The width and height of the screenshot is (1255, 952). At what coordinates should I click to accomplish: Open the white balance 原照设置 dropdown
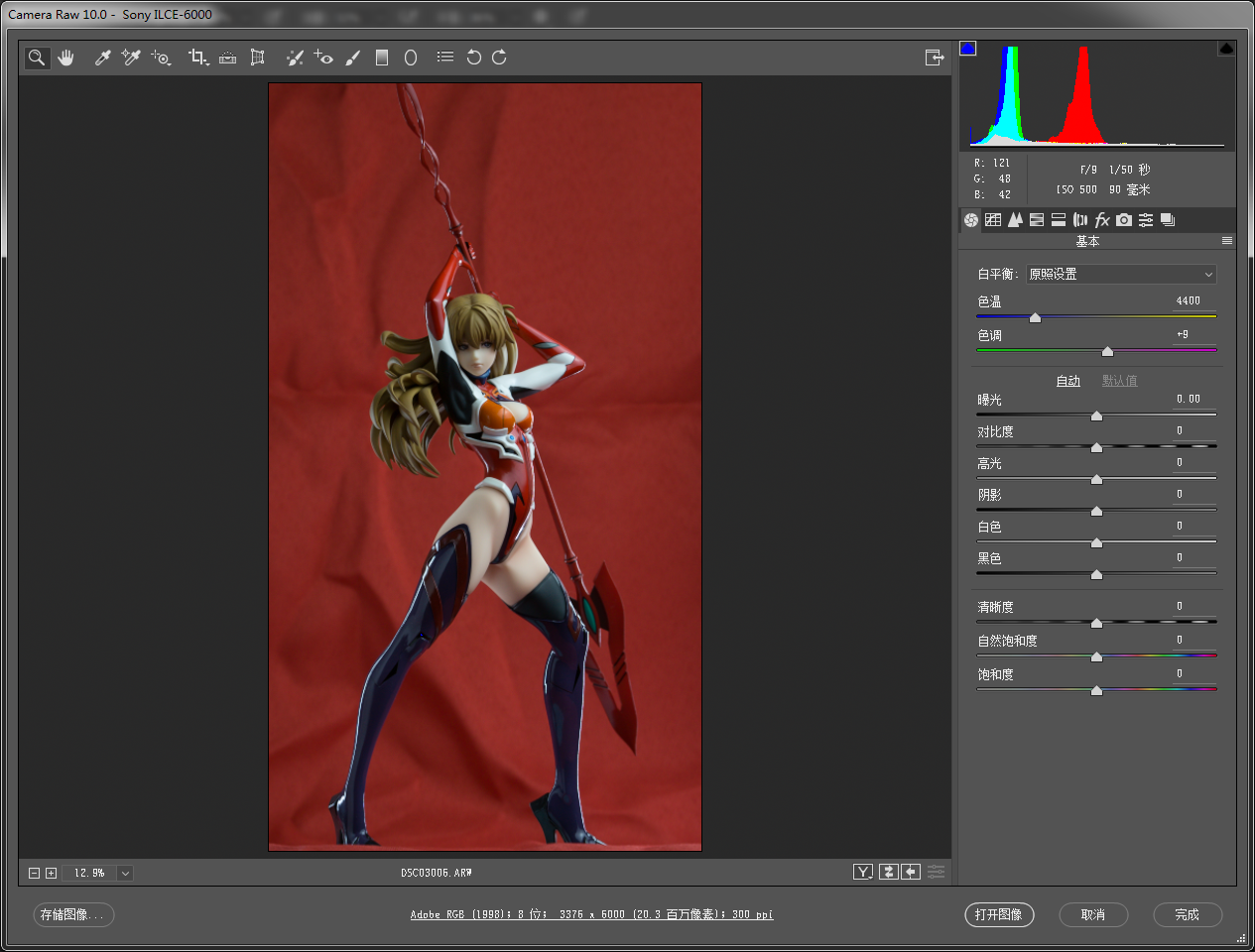pos(1121,274)
